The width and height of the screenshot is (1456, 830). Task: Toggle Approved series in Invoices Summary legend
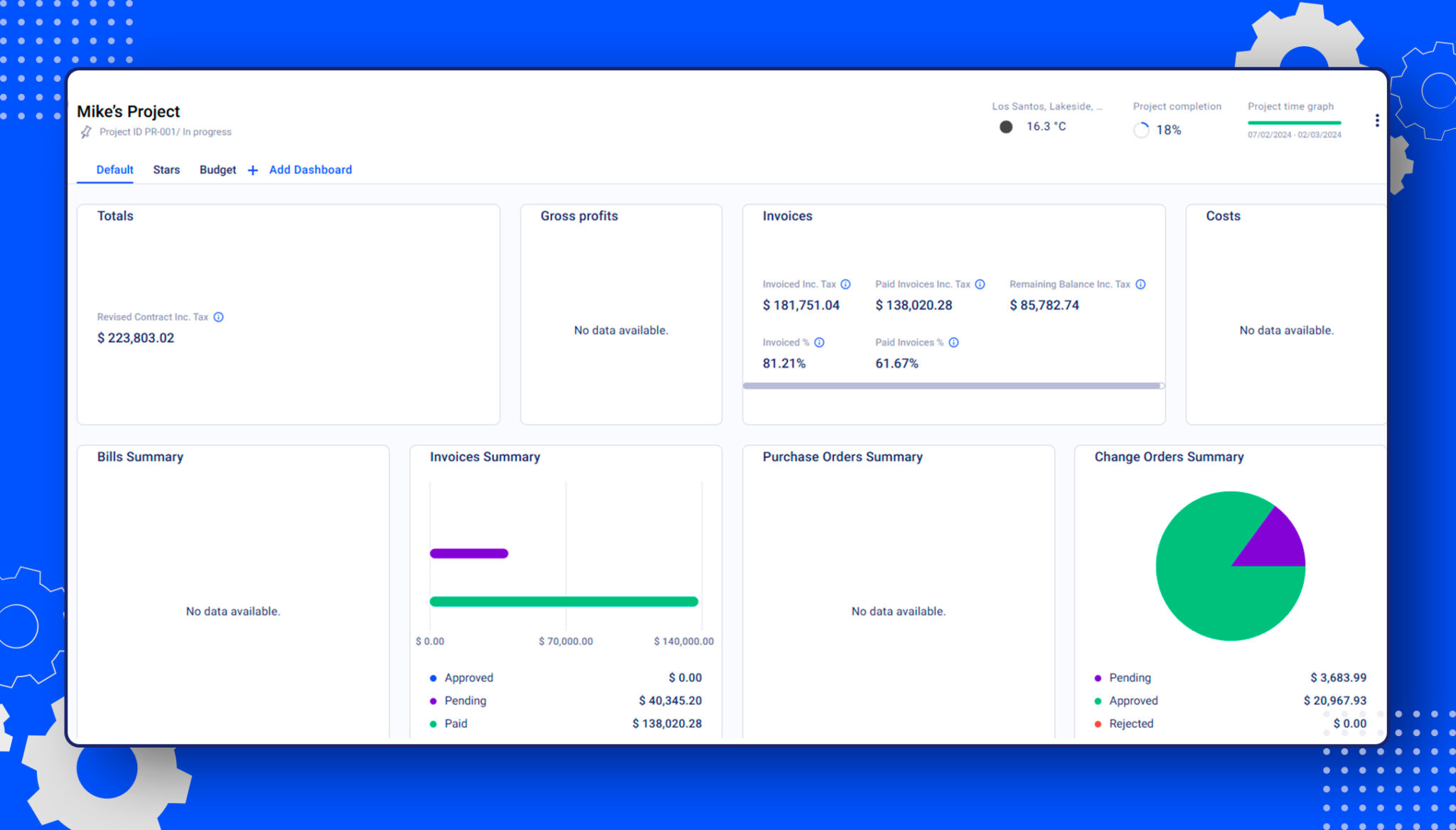click(x=461, y=678)
